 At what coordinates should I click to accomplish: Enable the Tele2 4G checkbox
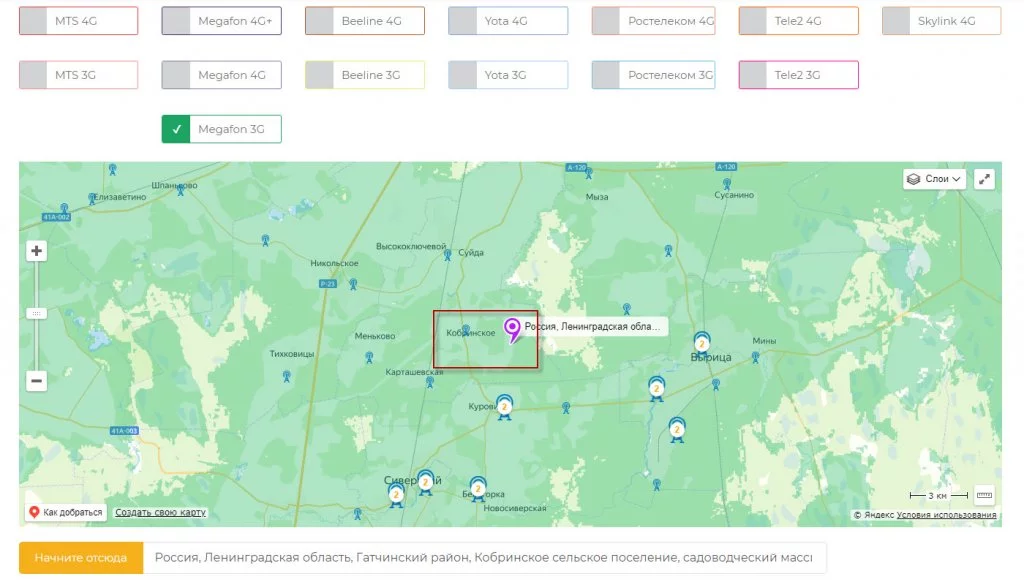752,21
